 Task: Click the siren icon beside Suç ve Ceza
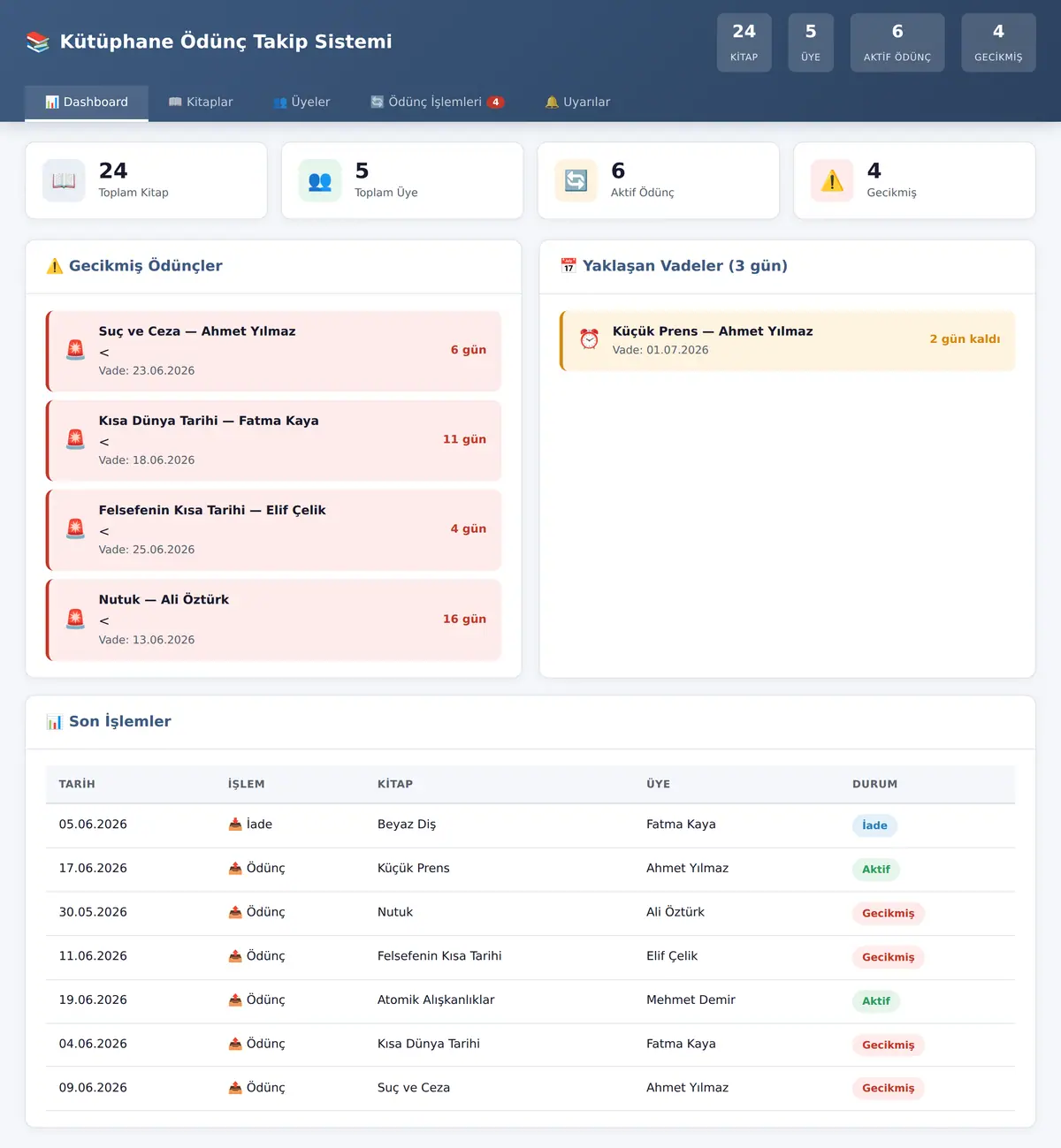click(x=76, y=350)
